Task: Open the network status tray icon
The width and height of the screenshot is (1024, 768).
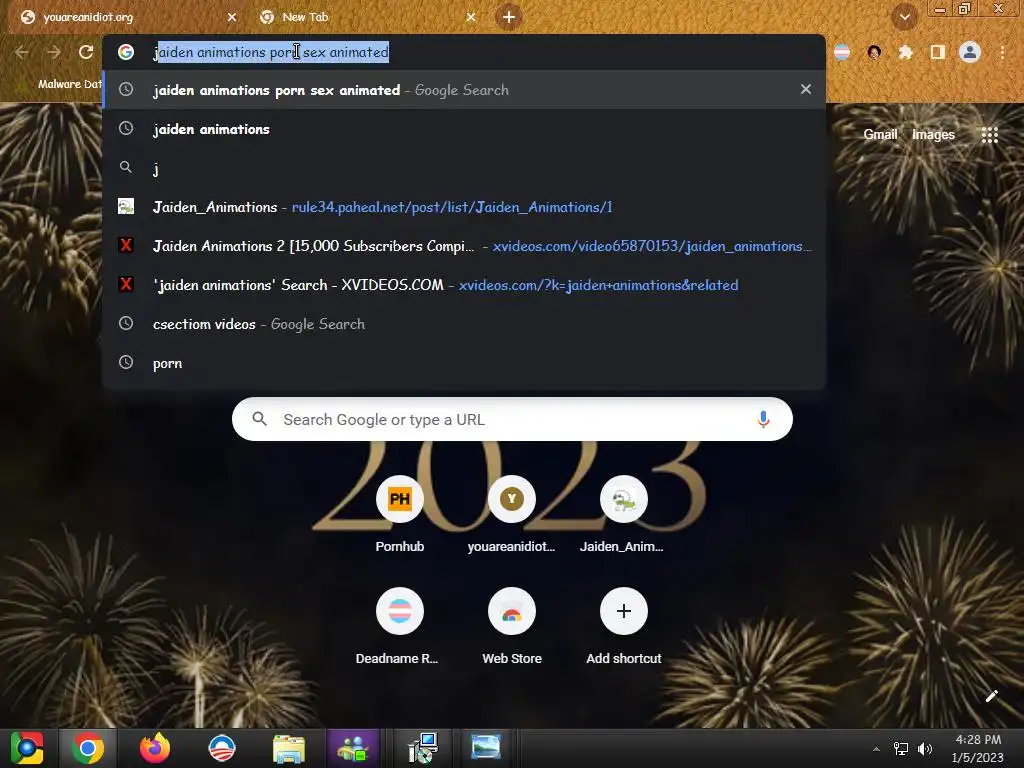Action: coord(901,749)
